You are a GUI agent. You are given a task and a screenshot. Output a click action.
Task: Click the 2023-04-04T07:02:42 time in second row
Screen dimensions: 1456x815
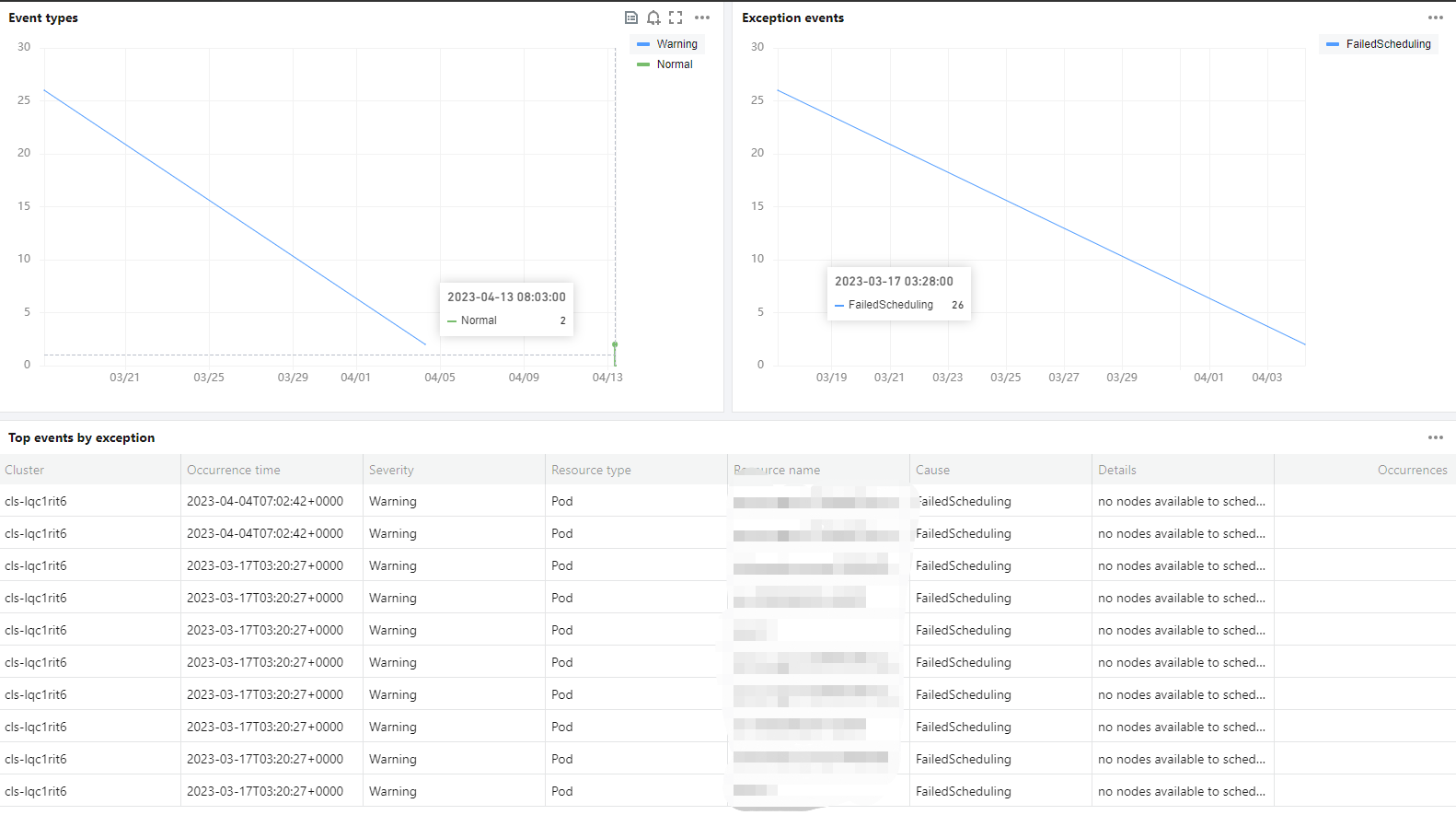[265, 533]
